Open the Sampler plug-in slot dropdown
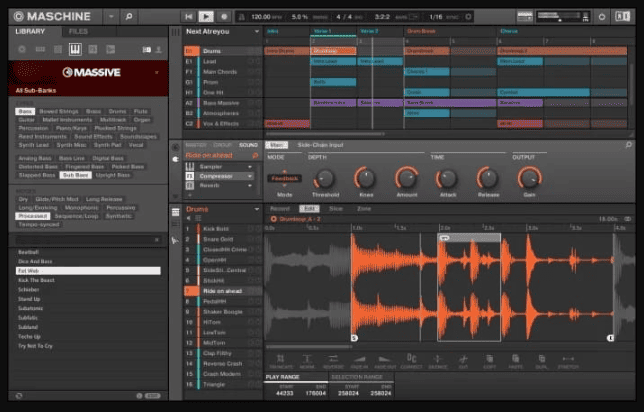 tap(250, 167)
